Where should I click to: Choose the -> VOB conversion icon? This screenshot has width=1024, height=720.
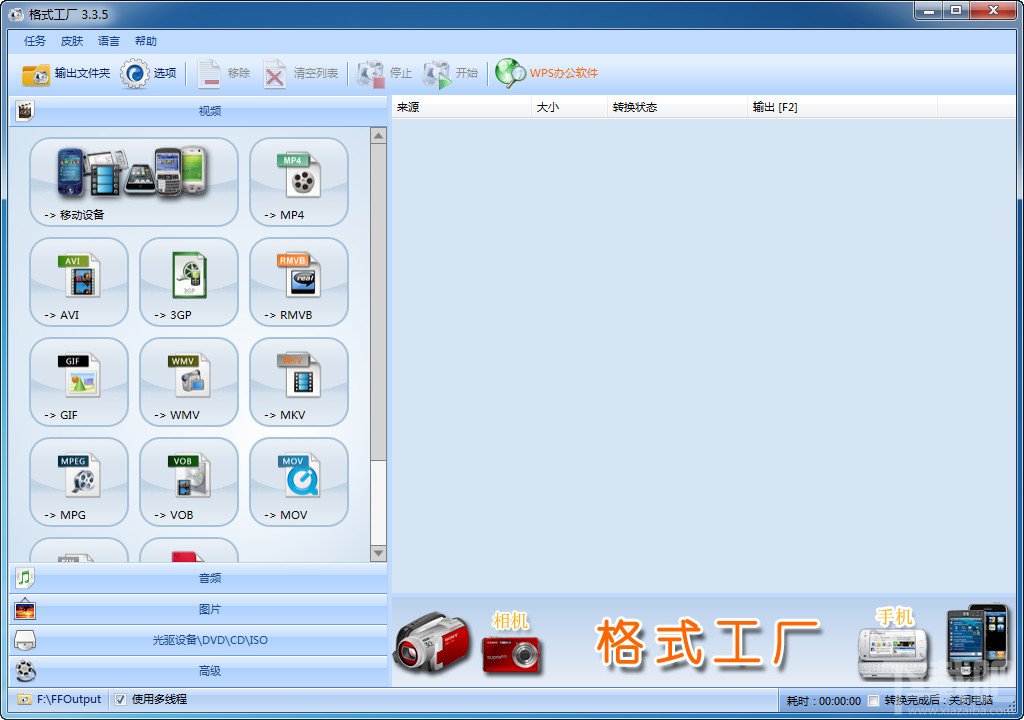point(189,482)
